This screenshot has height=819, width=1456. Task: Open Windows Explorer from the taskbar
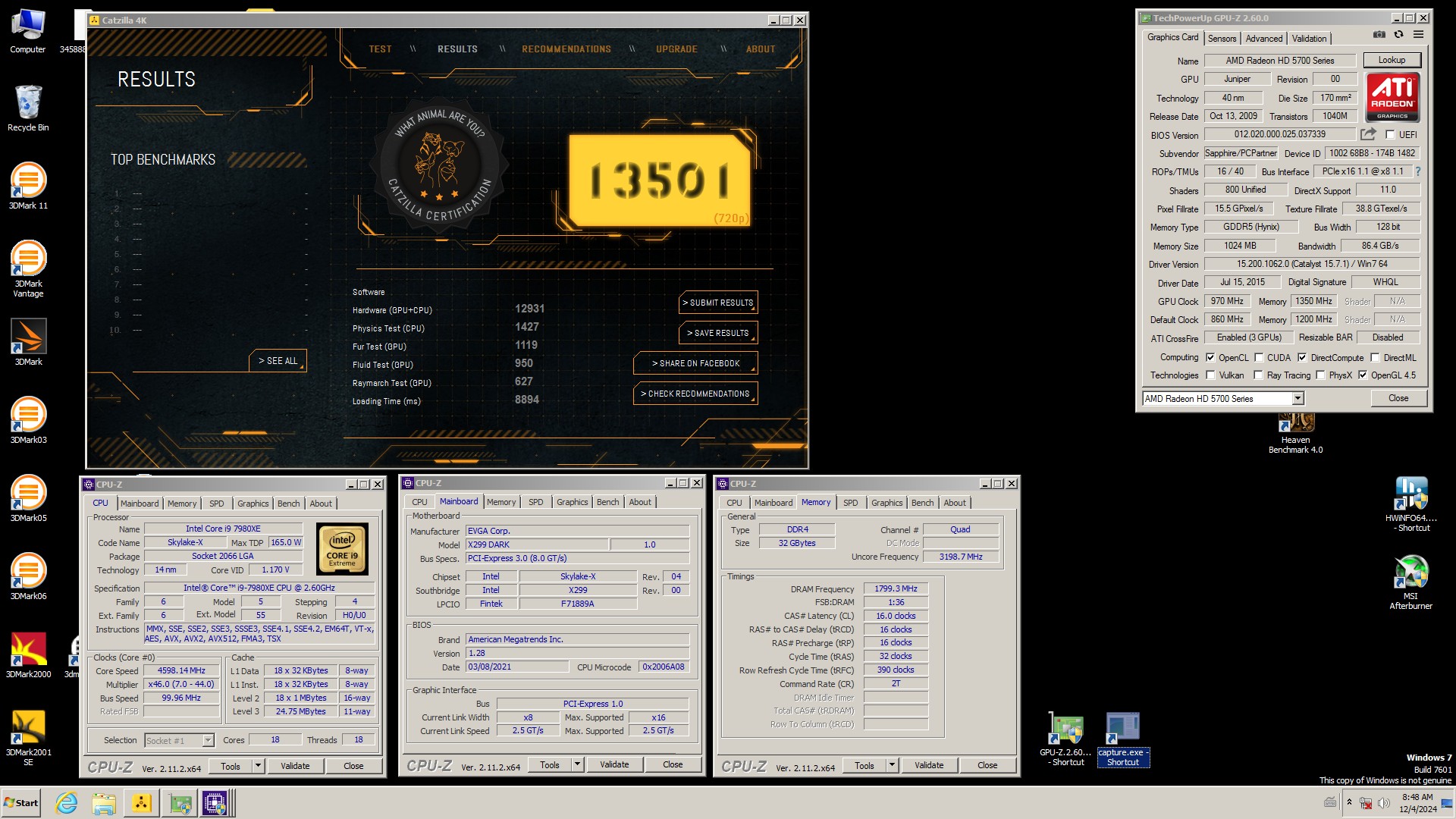(104, 803)
